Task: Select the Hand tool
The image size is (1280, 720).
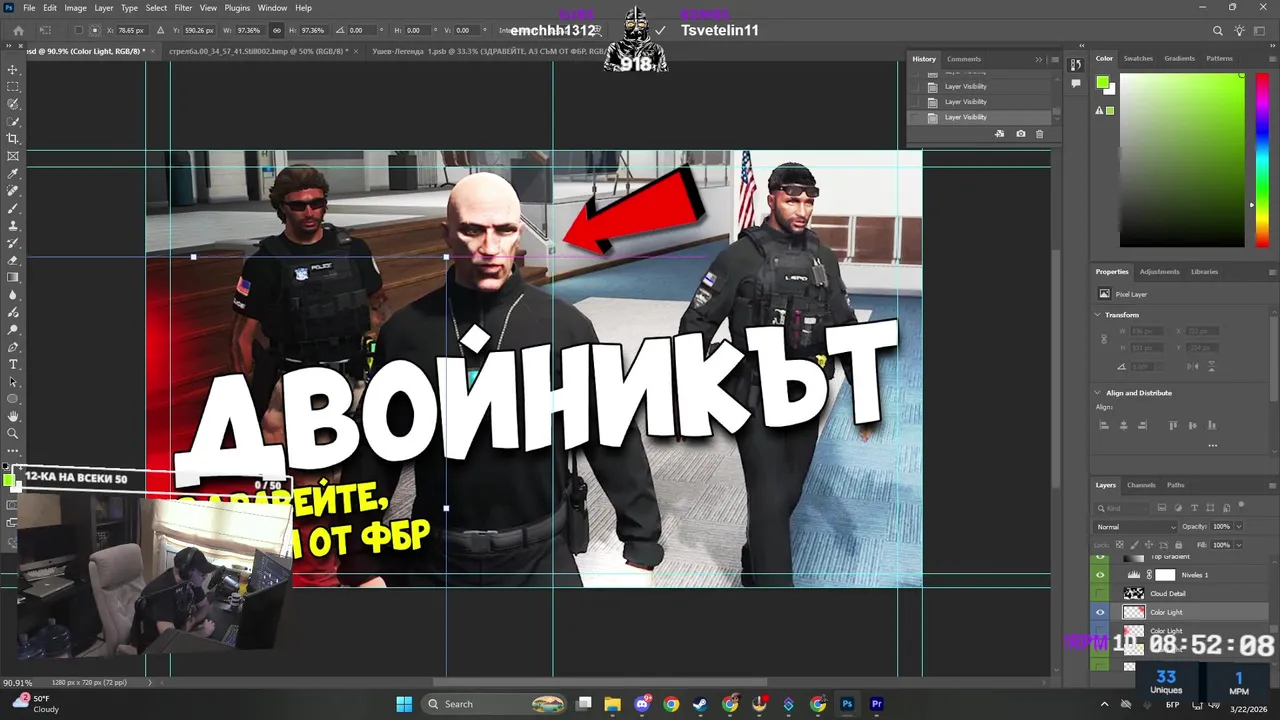Action: coord(13,416)
